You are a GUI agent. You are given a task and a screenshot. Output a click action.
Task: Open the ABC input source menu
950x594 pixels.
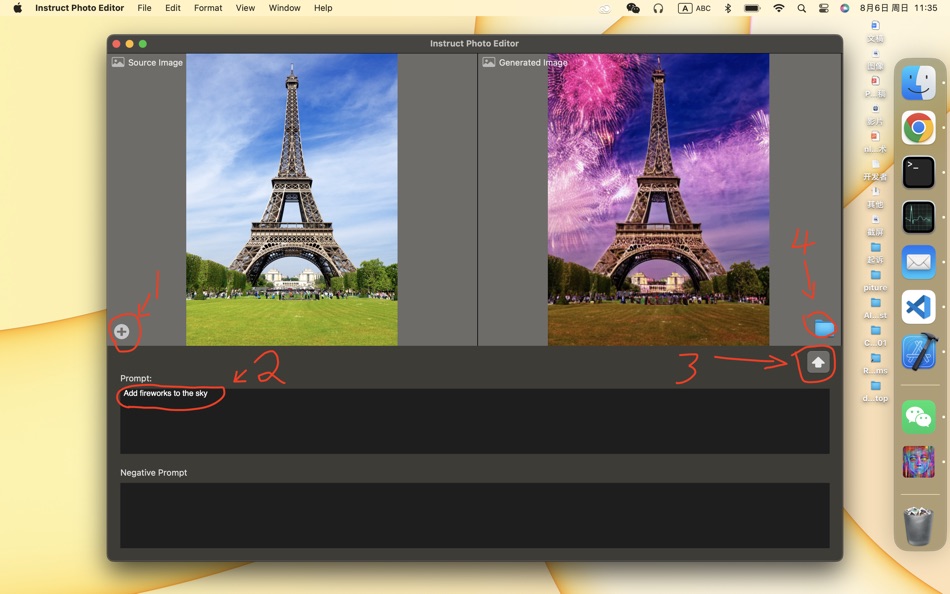pyautogui.click(x=694, y=8)
